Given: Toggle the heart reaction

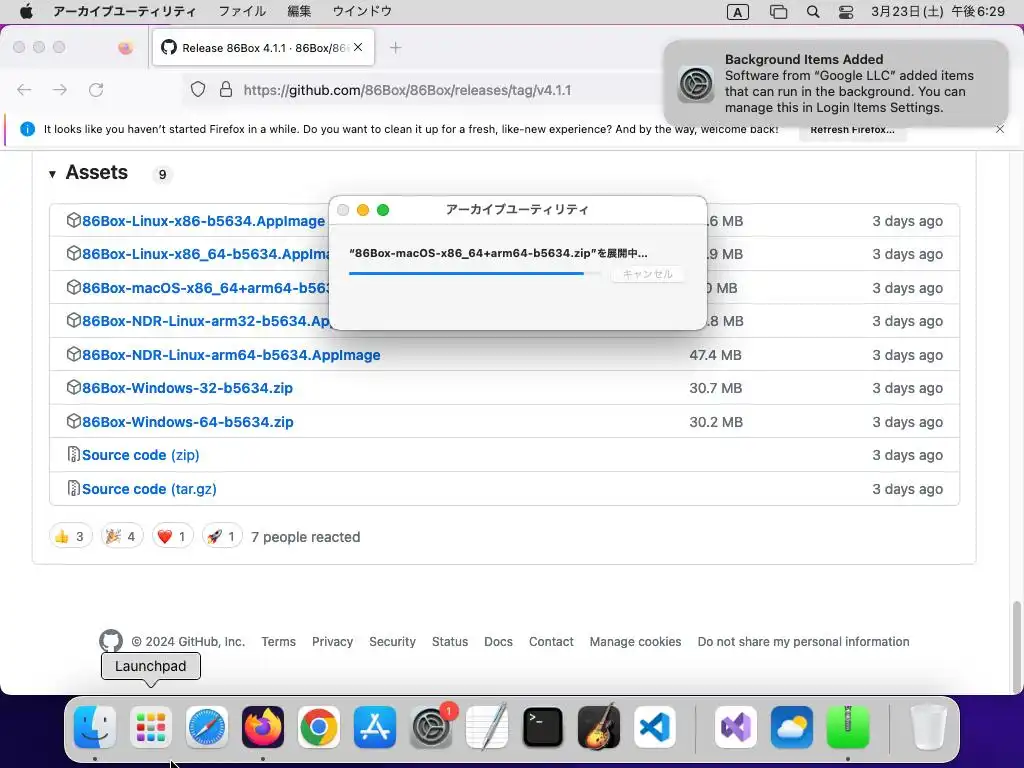Looking at the screenshot, I should pos(172,537).
